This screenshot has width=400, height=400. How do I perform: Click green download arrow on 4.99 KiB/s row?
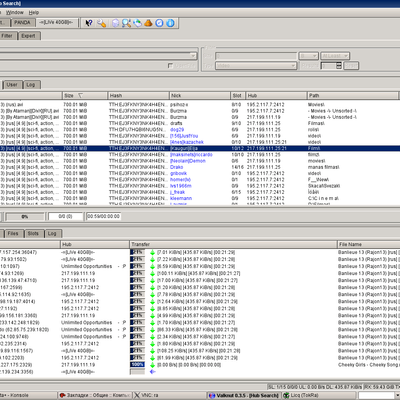(153, 316)
